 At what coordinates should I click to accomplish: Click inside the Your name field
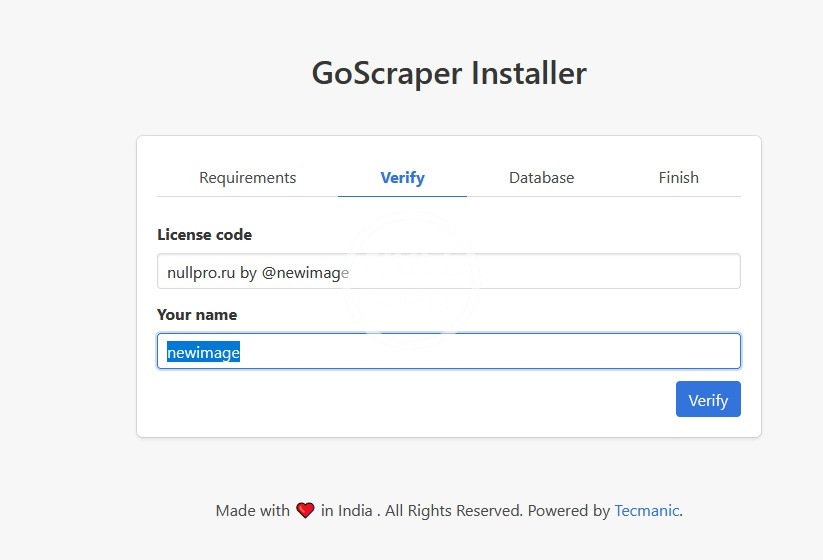click(500, 352)
